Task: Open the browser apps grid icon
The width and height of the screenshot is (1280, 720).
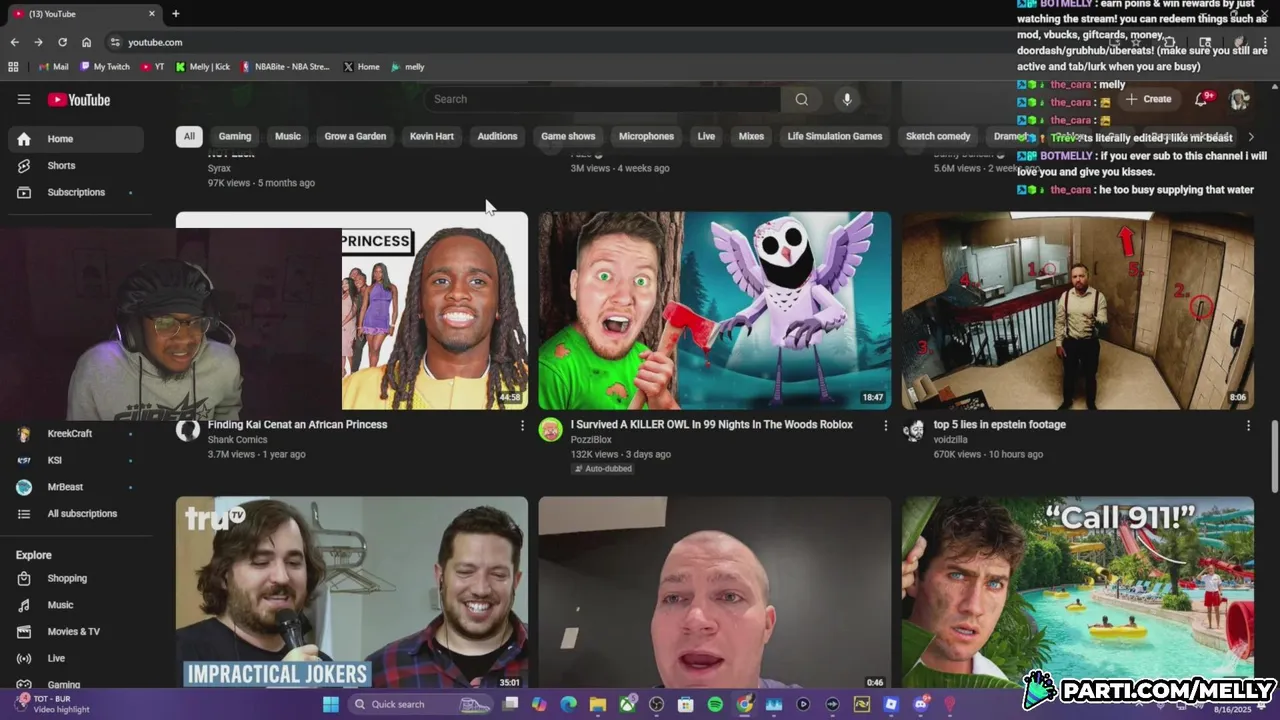Action: pyautogui.click(x=13, y=67)
